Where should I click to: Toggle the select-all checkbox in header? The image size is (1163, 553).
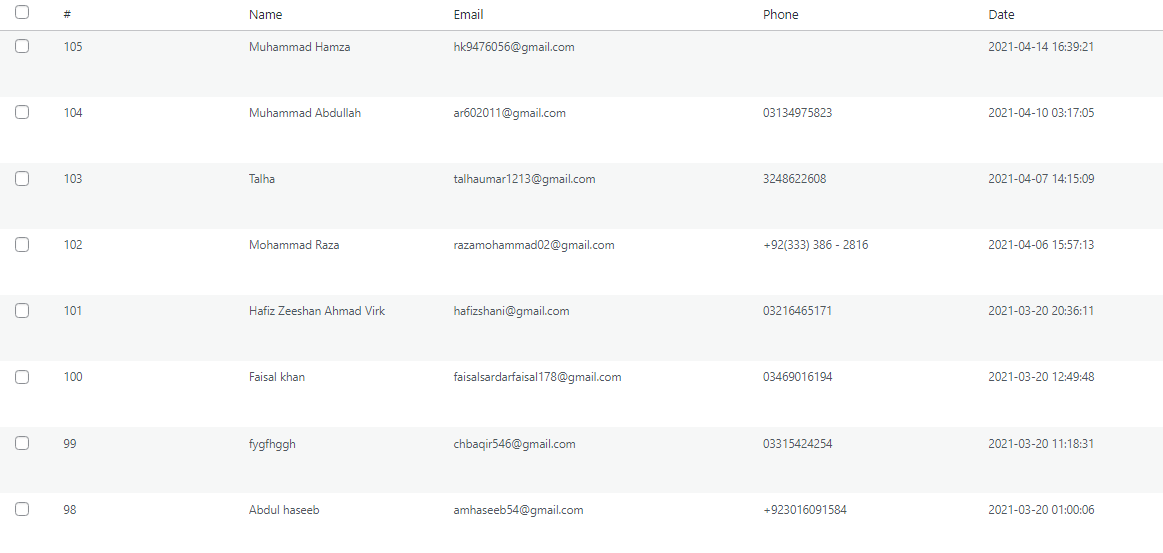pos(22,13)
